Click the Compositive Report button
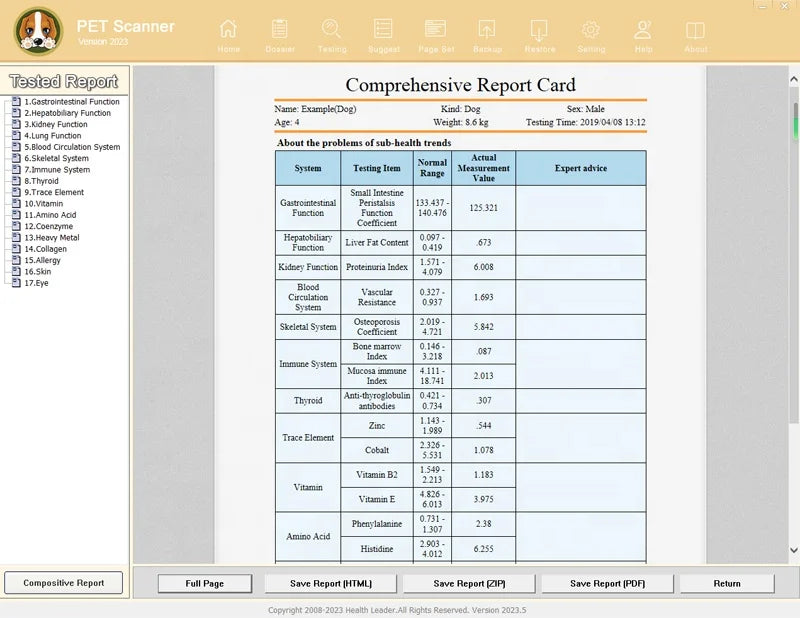The image size is (800, 618). 63,583
